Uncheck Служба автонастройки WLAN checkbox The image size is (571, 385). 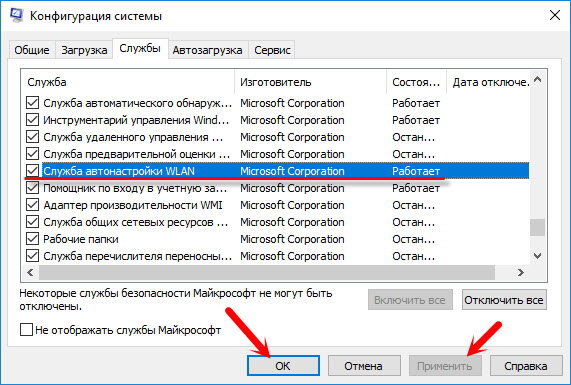coord(32,171)
